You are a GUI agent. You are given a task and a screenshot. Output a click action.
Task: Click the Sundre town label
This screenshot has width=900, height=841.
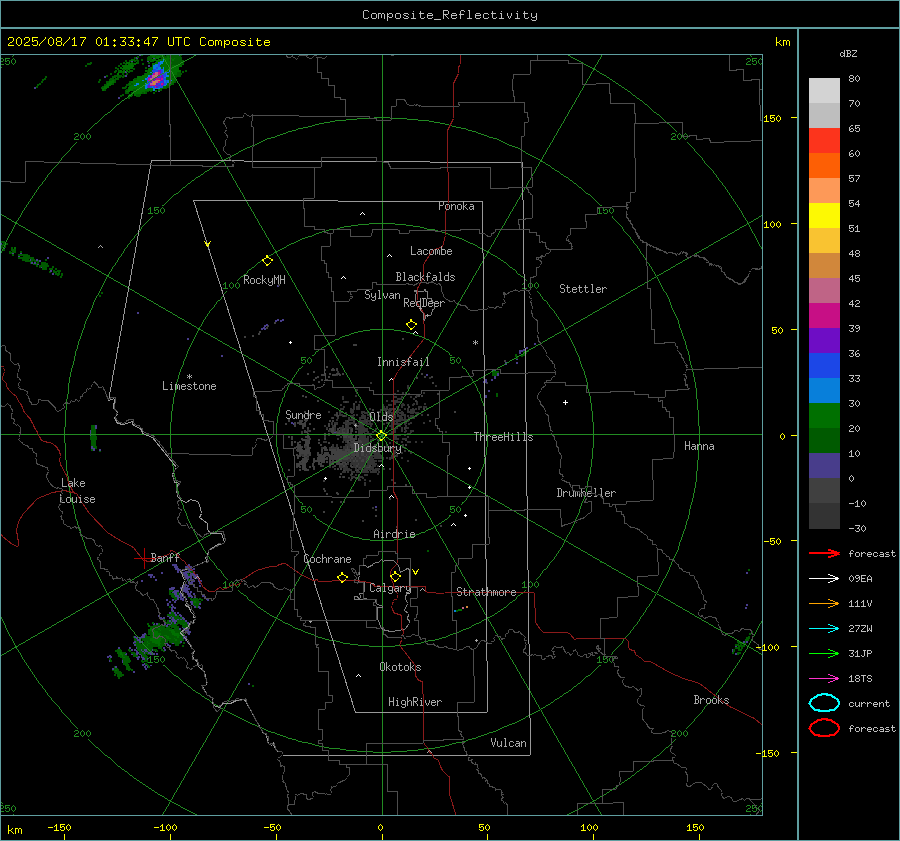(303, 414)
